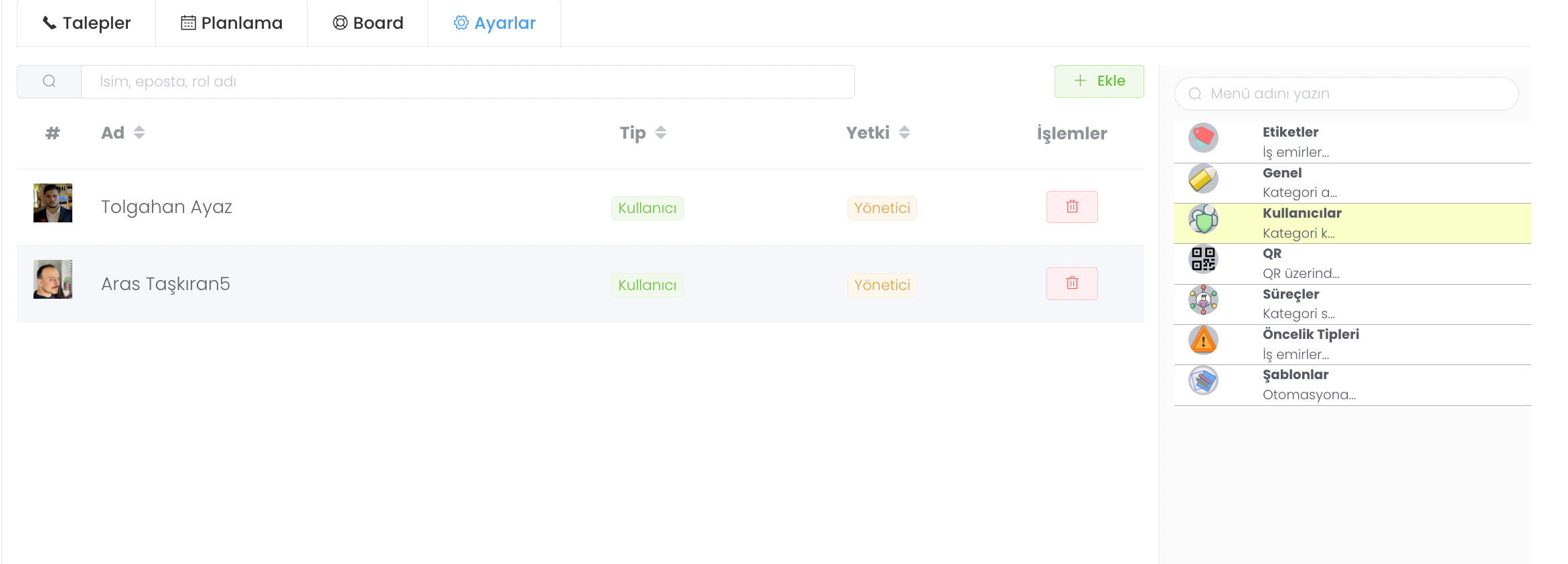This screenshot has height=564, width=1568.
Task: Sort users by Yetki column arrows
Action: click(x=905, y=133)
